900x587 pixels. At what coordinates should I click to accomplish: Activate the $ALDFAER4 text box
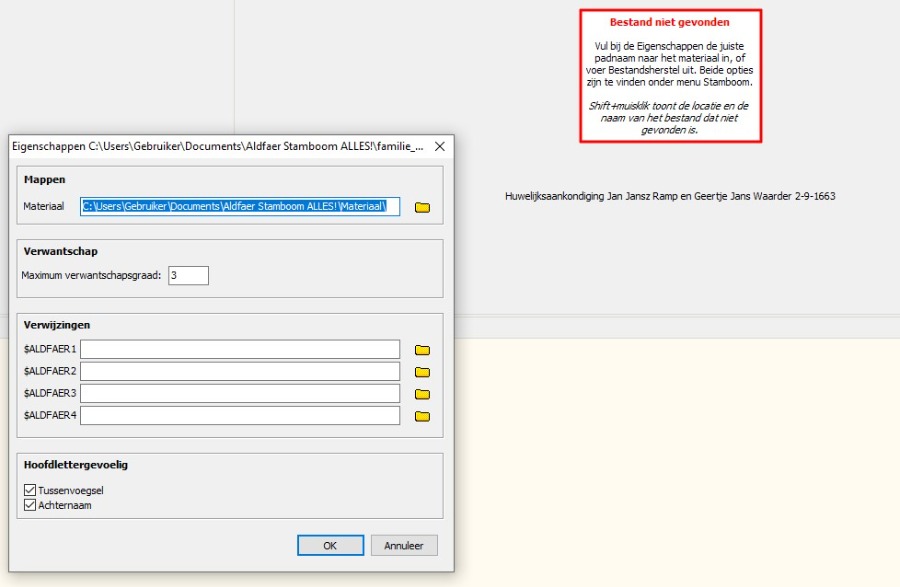pyautogui.click(x=240, y=416)
